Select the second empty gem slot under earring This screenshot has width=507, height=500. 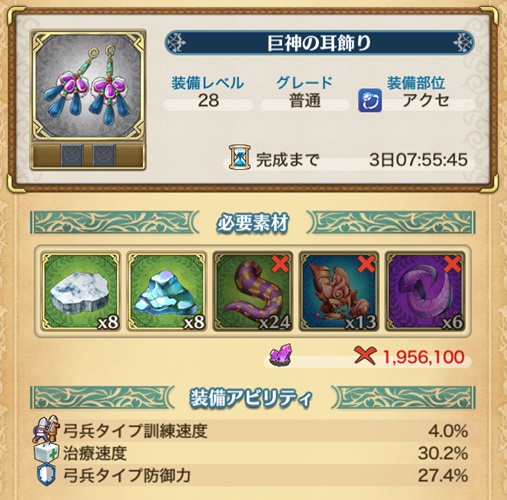point(104,155)
